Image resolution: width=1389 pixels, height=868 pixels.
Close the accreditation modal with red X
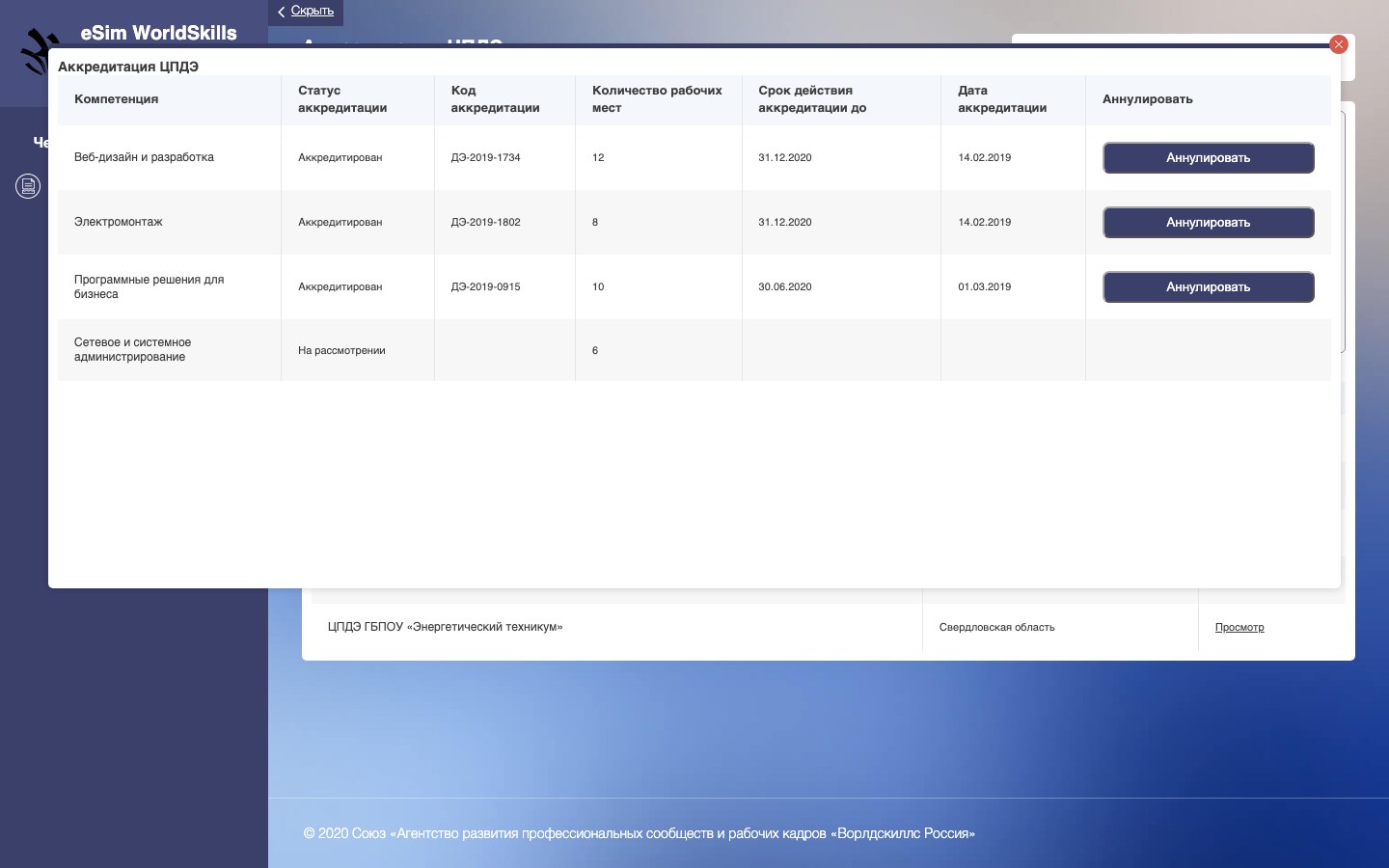1338,44
